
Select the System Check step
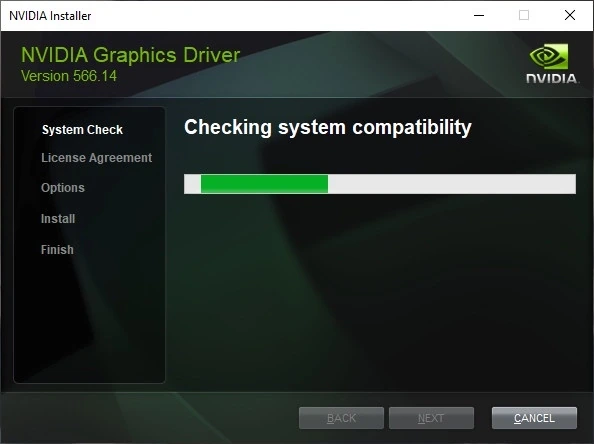tap(82, 130)
